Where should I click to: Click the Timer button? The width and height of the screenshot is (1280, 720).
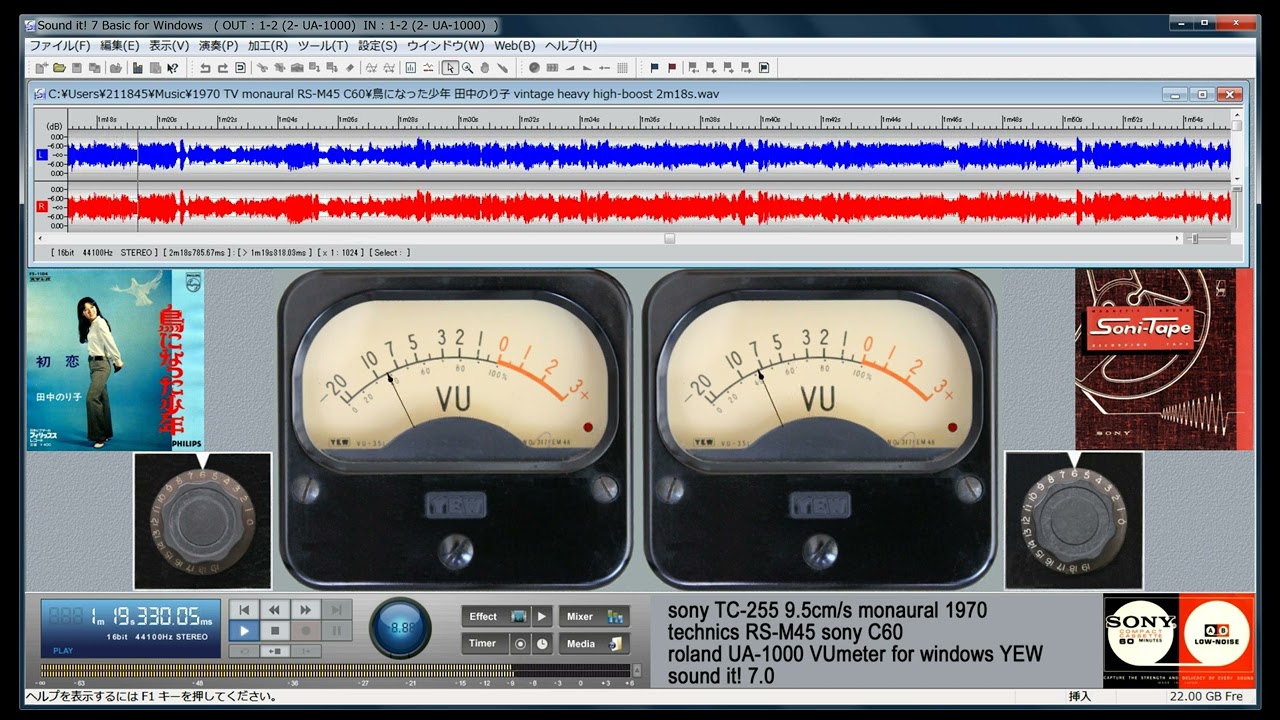coord(485,644)
